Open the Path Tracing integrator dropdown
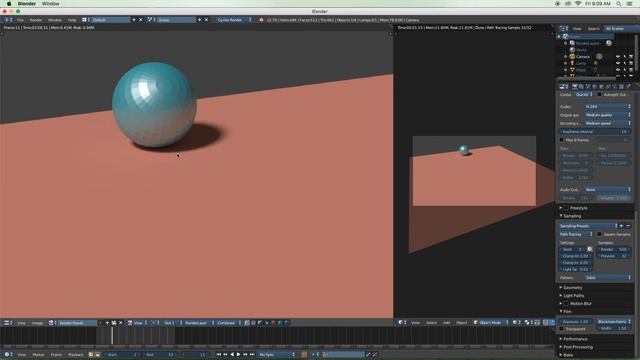The height and width of the screenshot is (360, 640). click(576, 234)
